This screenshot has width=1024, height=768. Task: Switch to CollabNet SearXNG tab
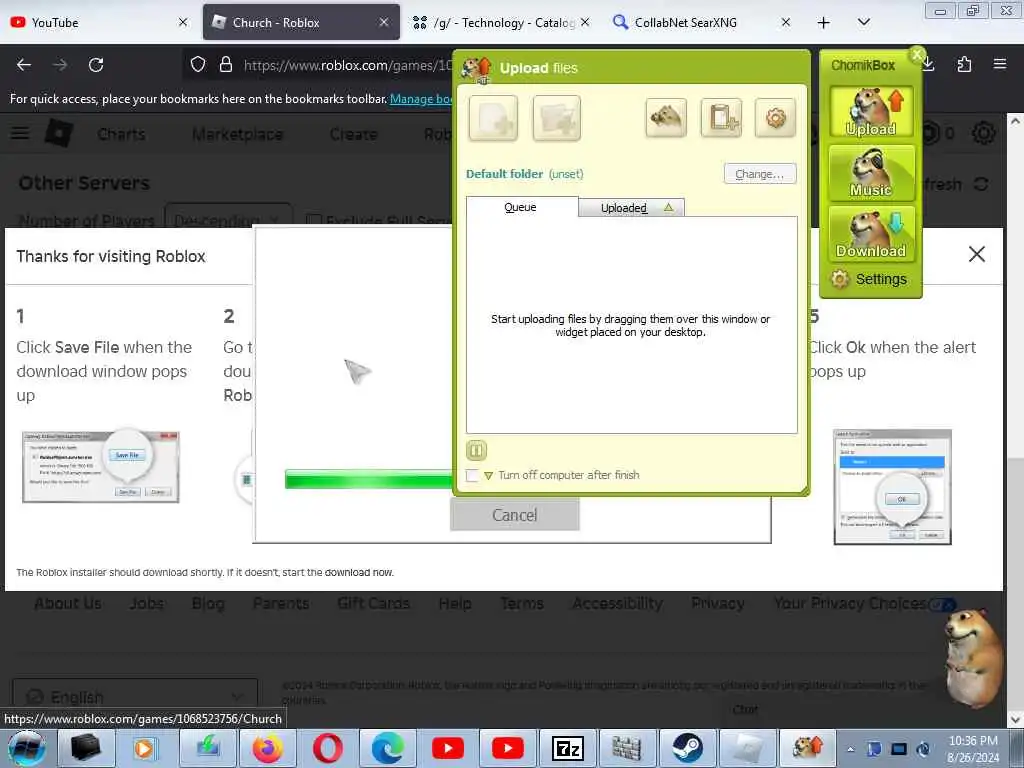click(x=701, y=22)
